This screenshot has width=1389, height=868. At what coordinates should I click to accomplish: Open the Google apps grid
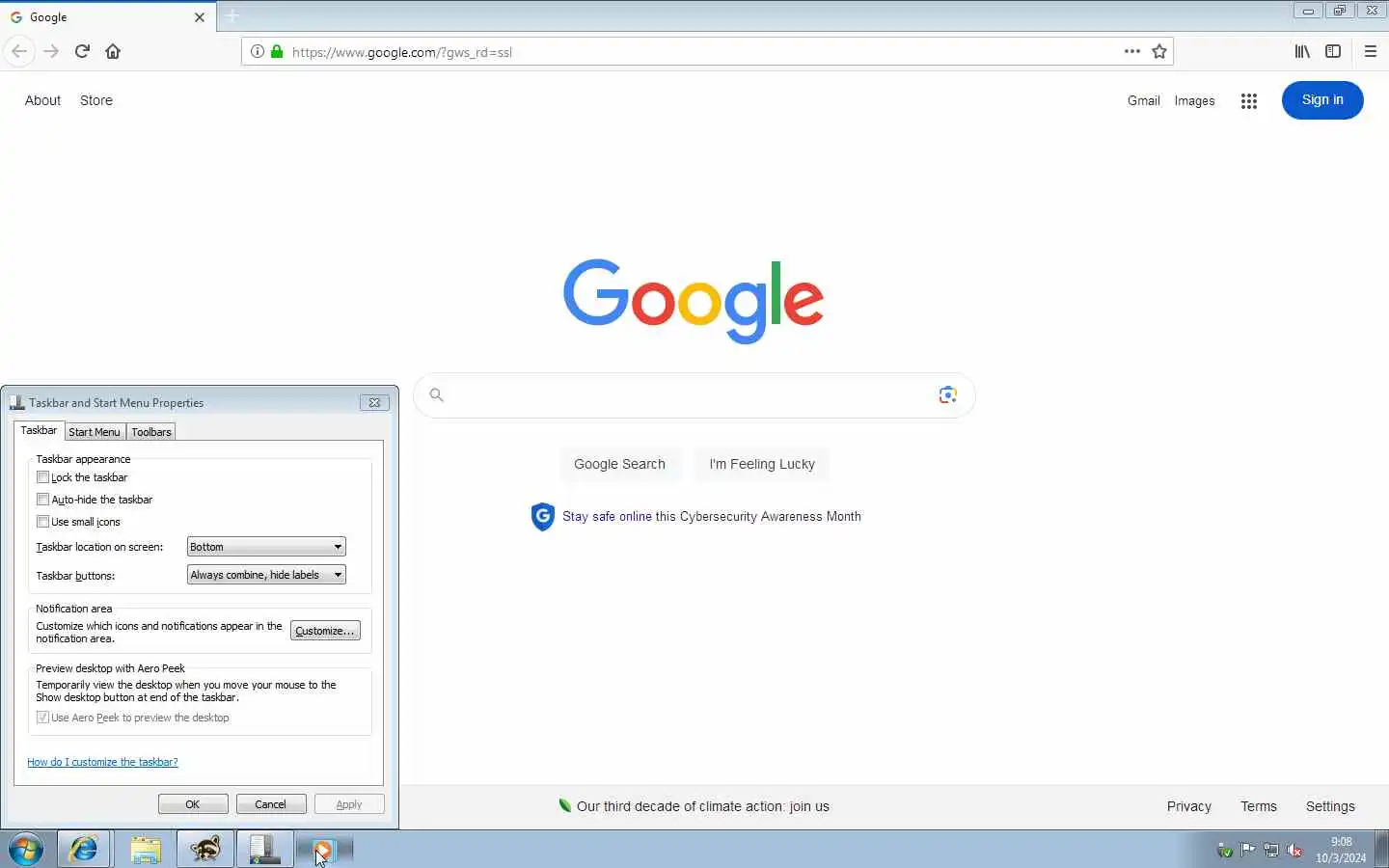(x=1249, y=100)
